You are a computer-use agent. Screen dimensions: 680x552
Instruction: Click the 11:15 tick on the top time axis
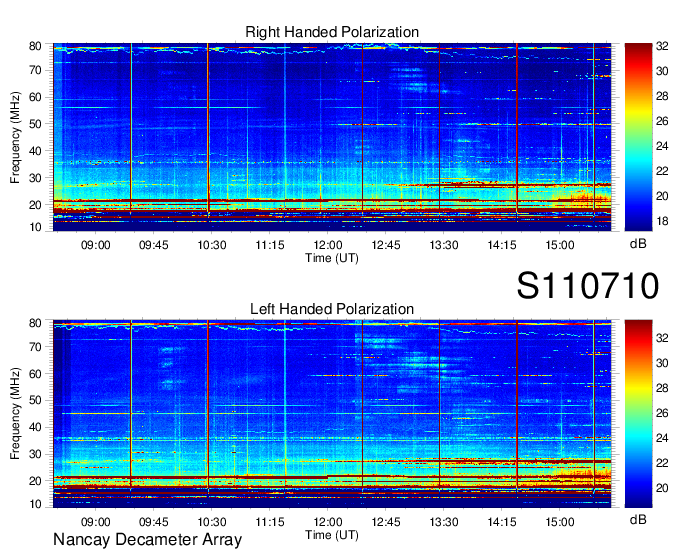click(270, 245)
